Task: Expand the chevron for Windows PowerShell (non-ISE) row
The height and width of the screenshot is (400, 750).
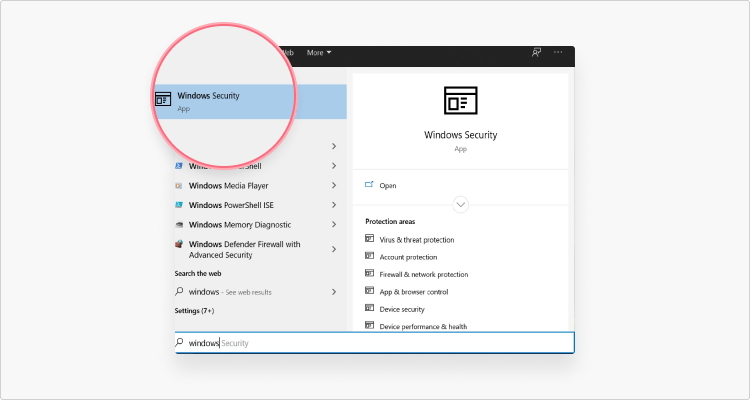Action: [x=334, y=166]
